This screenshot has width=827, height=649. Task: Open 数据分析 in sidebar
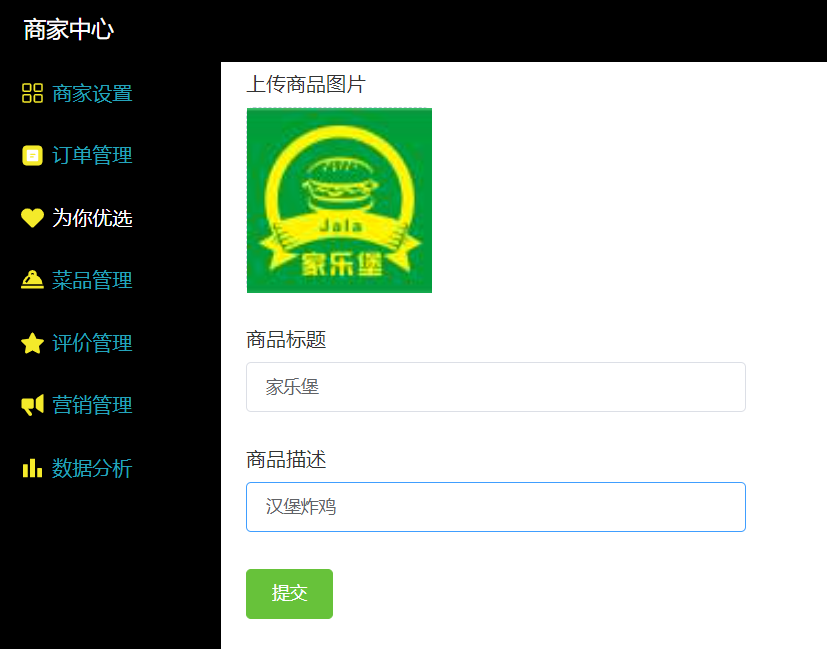point(92,468)
